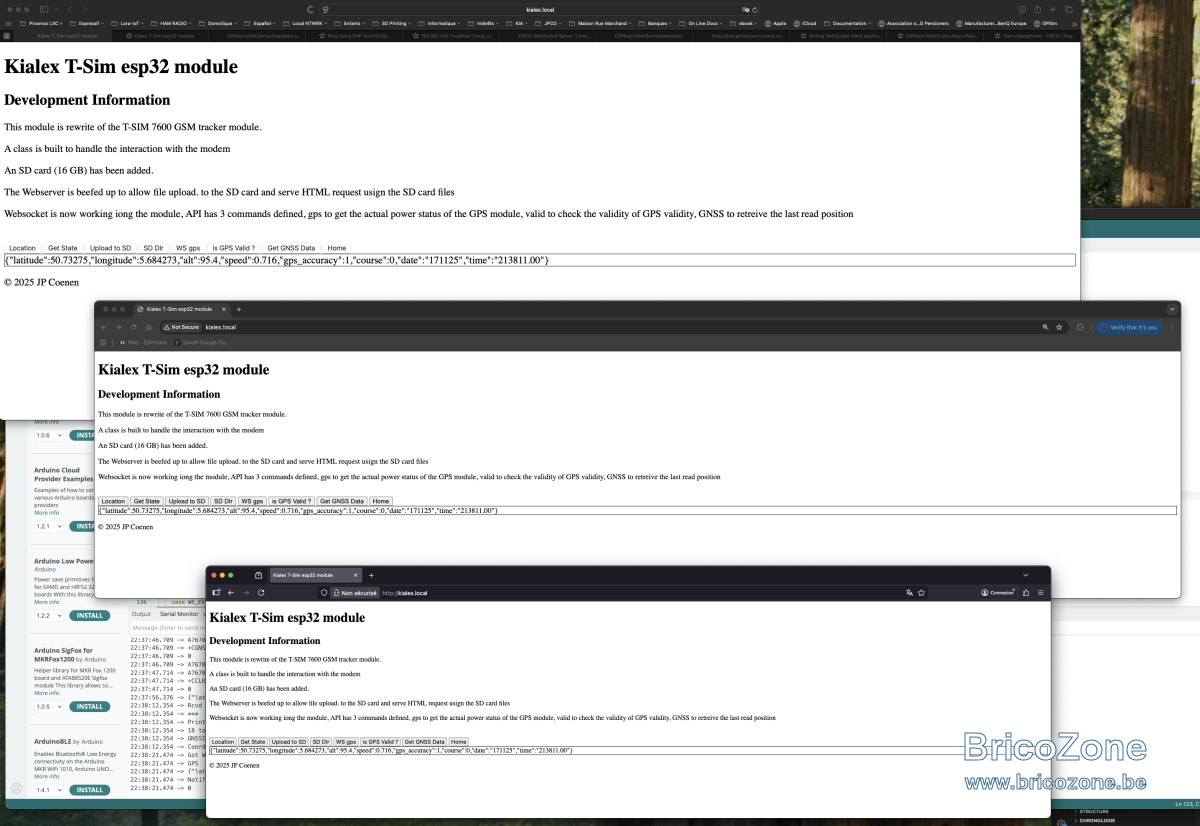Open the Firefox extensions icon
Screen dimensions: 1200x826
click(1026, 592)
